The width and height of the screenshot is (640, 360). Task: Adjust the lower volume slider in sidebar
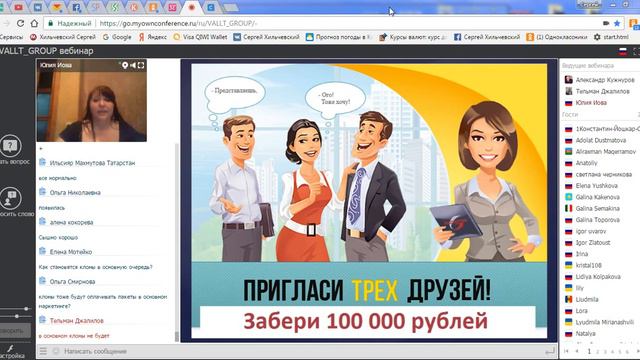(17, 316)
